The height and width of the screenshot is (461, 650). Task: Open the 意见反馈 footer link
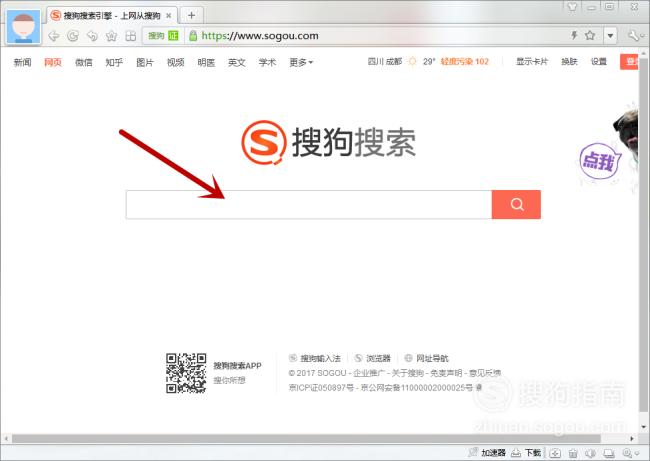[485, 373]
